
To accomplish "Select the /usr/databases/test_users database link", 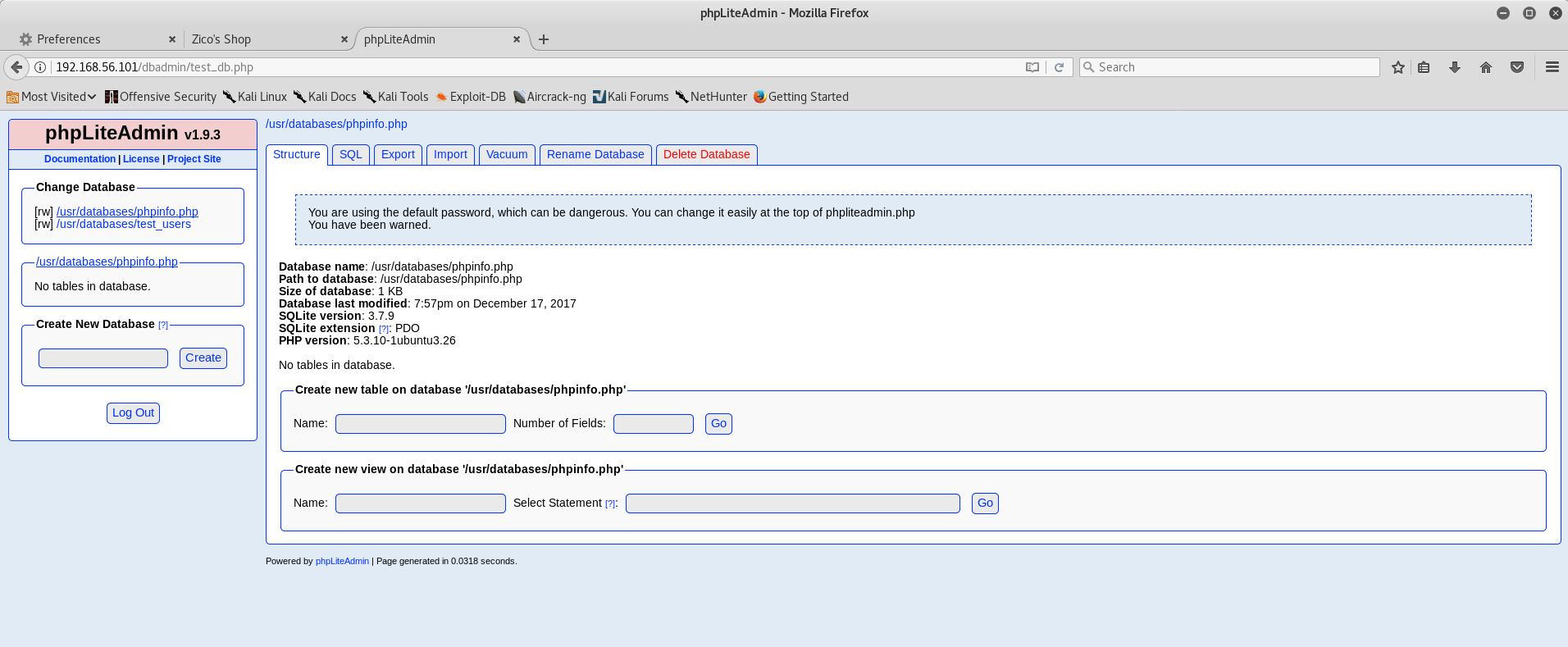I will (123, 224).
